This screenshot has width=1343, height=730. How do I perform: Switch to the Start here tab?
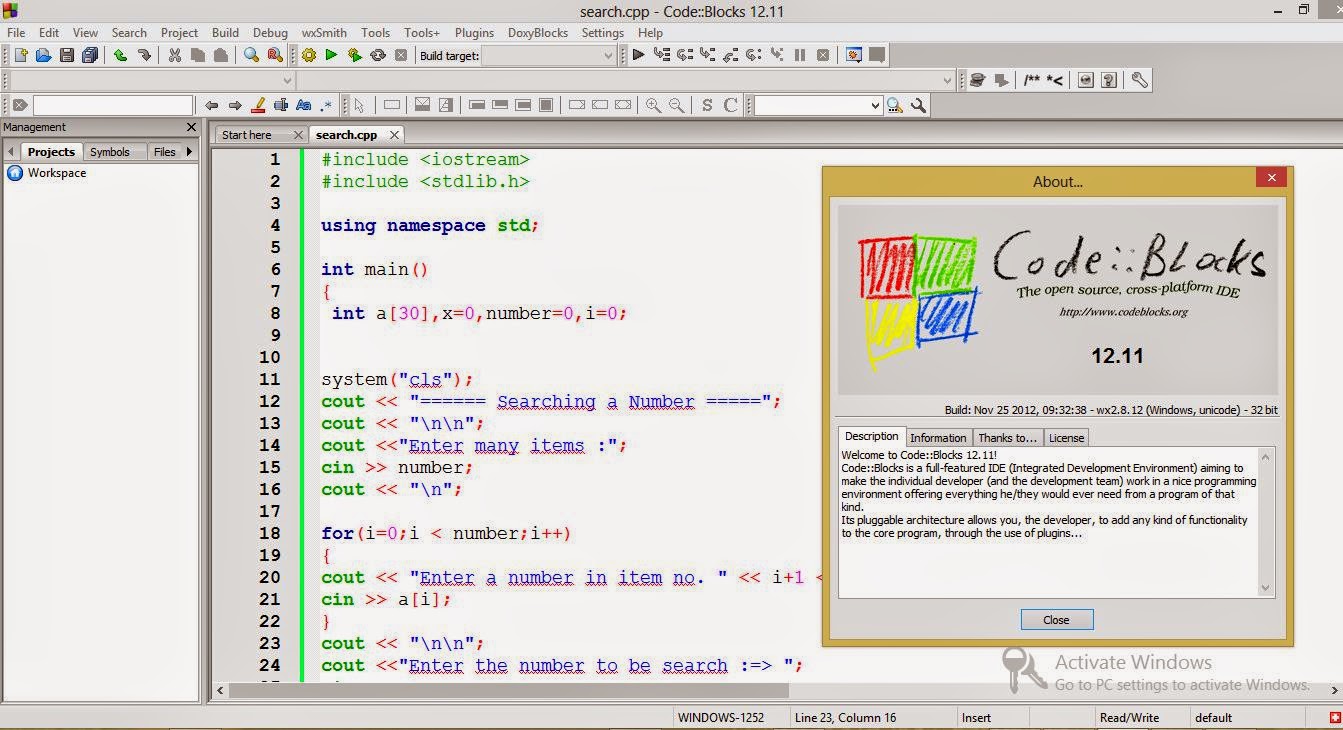pos(247,135)
